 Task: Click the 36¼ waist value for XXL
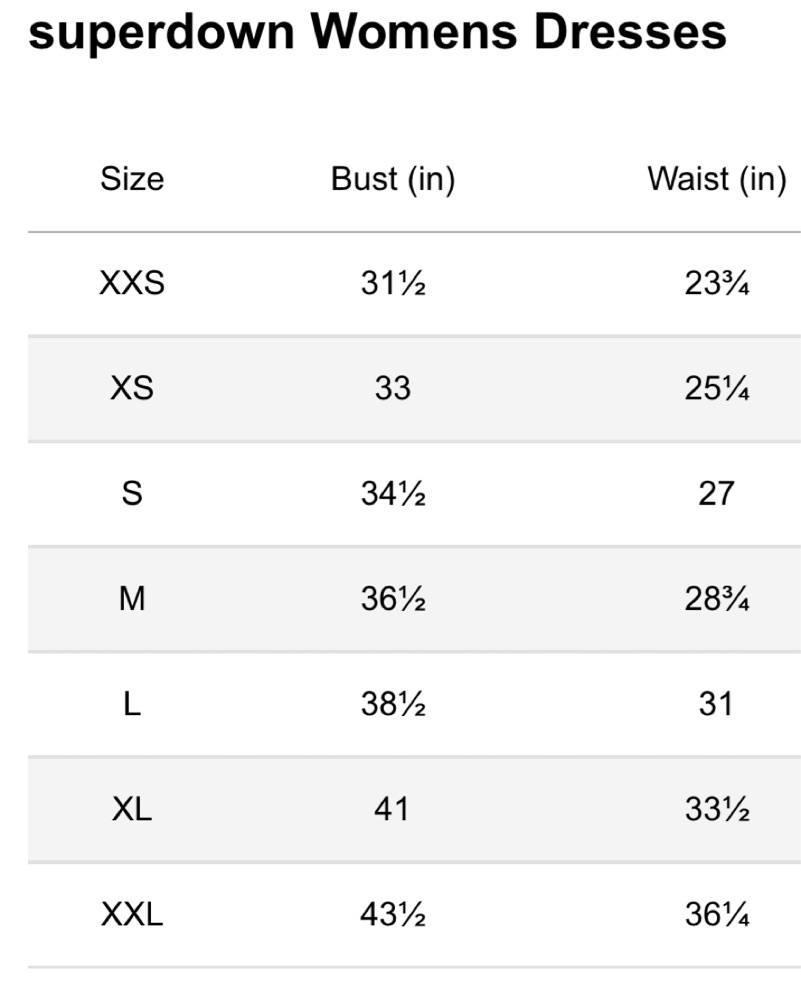717,915
